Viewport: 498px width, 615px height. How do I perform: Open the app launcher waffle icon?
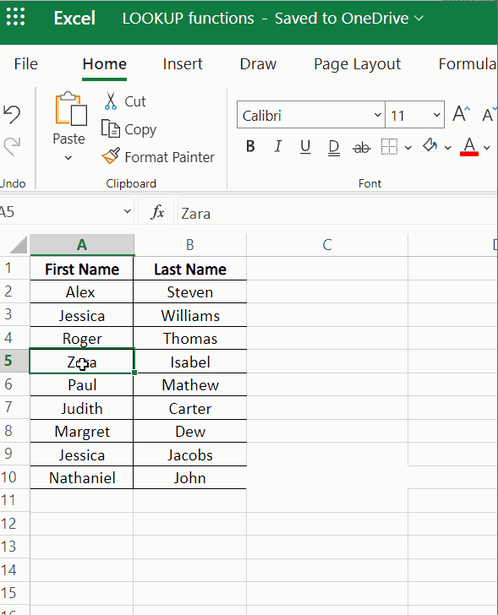pos(16,17)
